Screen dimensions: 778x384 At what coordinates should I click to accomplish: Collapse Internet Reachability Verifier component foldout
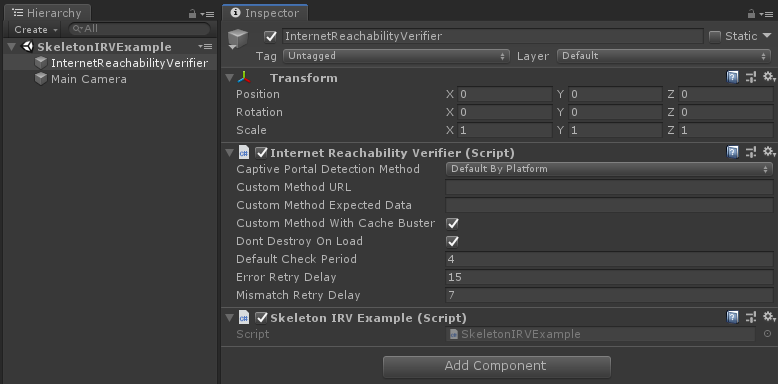click(x=229, y=152)
